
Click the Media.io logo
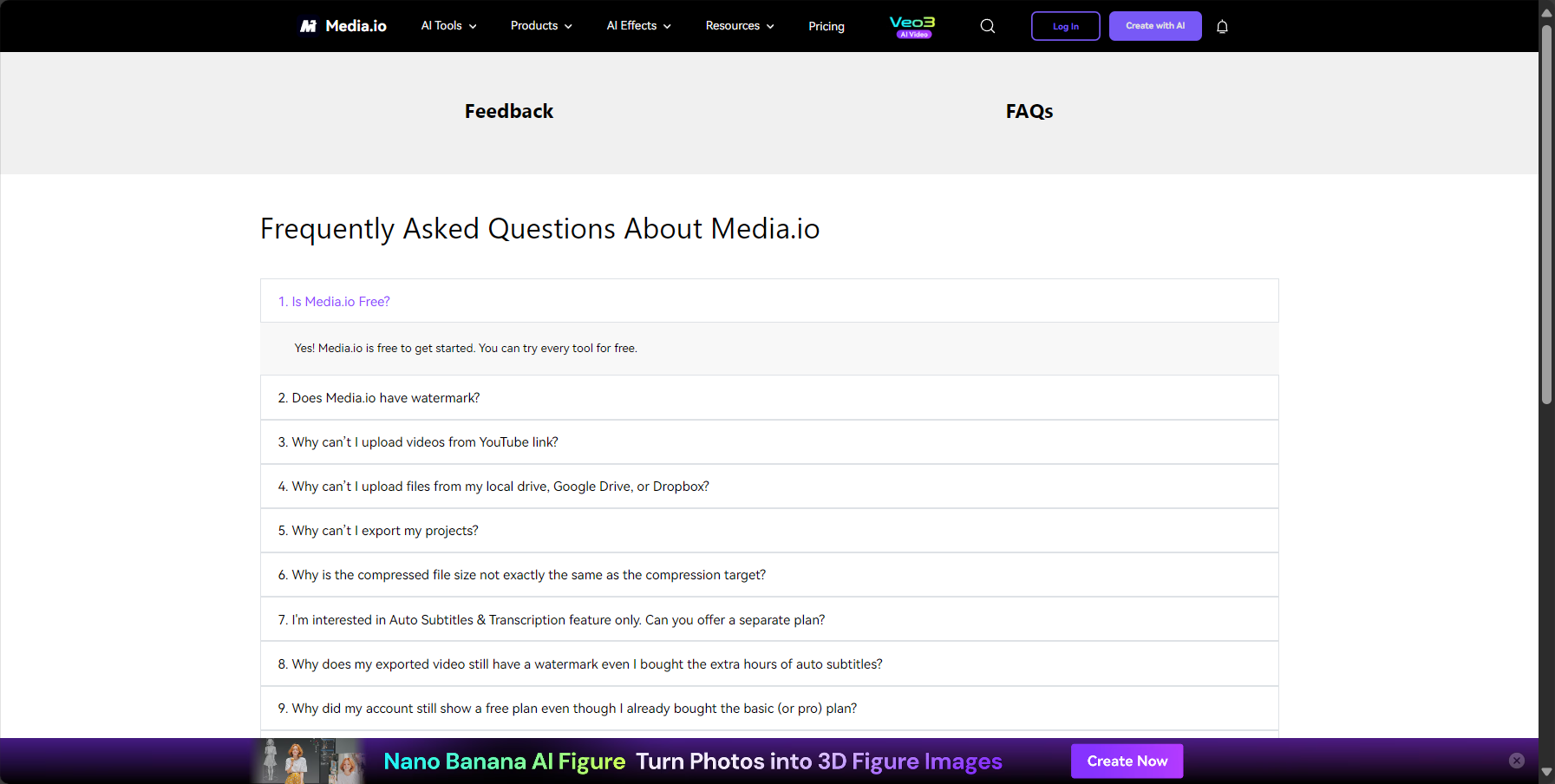pyautogui.click(x=343, y=26)
